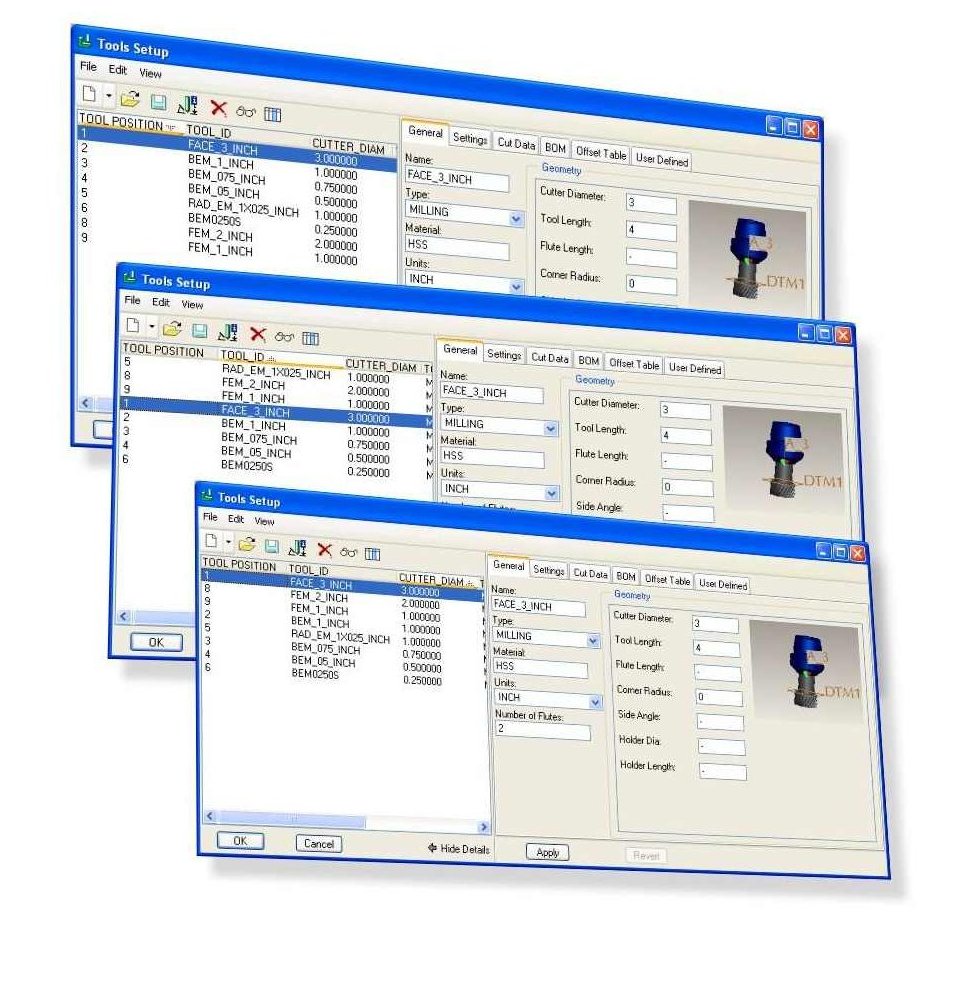Click the Open folder icon in the front window
The width and height of the screenshot is (964, 992).
click(x=246, y=546)
